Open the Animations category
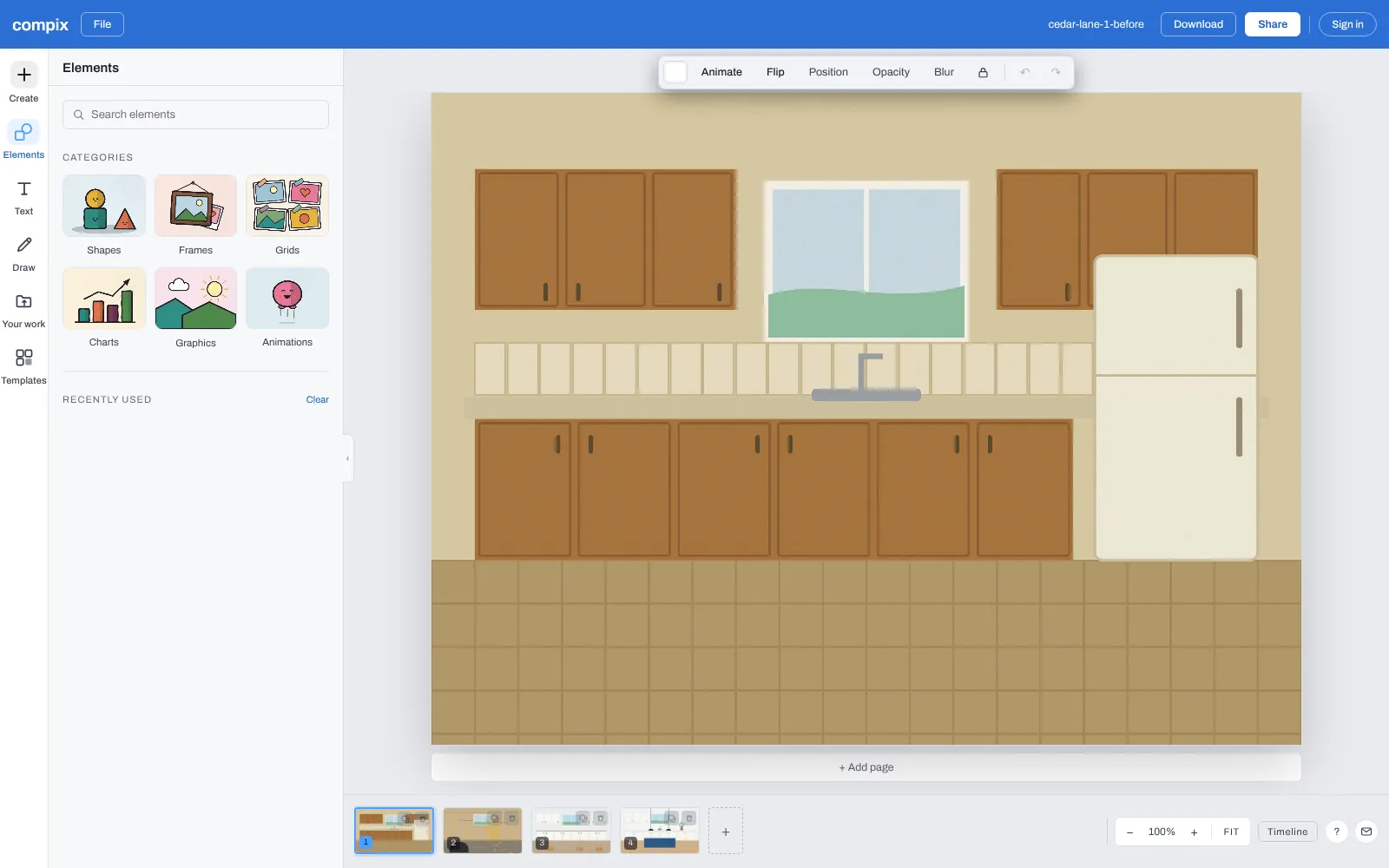Image resolution: width=1389 pixels, height=868 pixels. click(x=287, y=308)
